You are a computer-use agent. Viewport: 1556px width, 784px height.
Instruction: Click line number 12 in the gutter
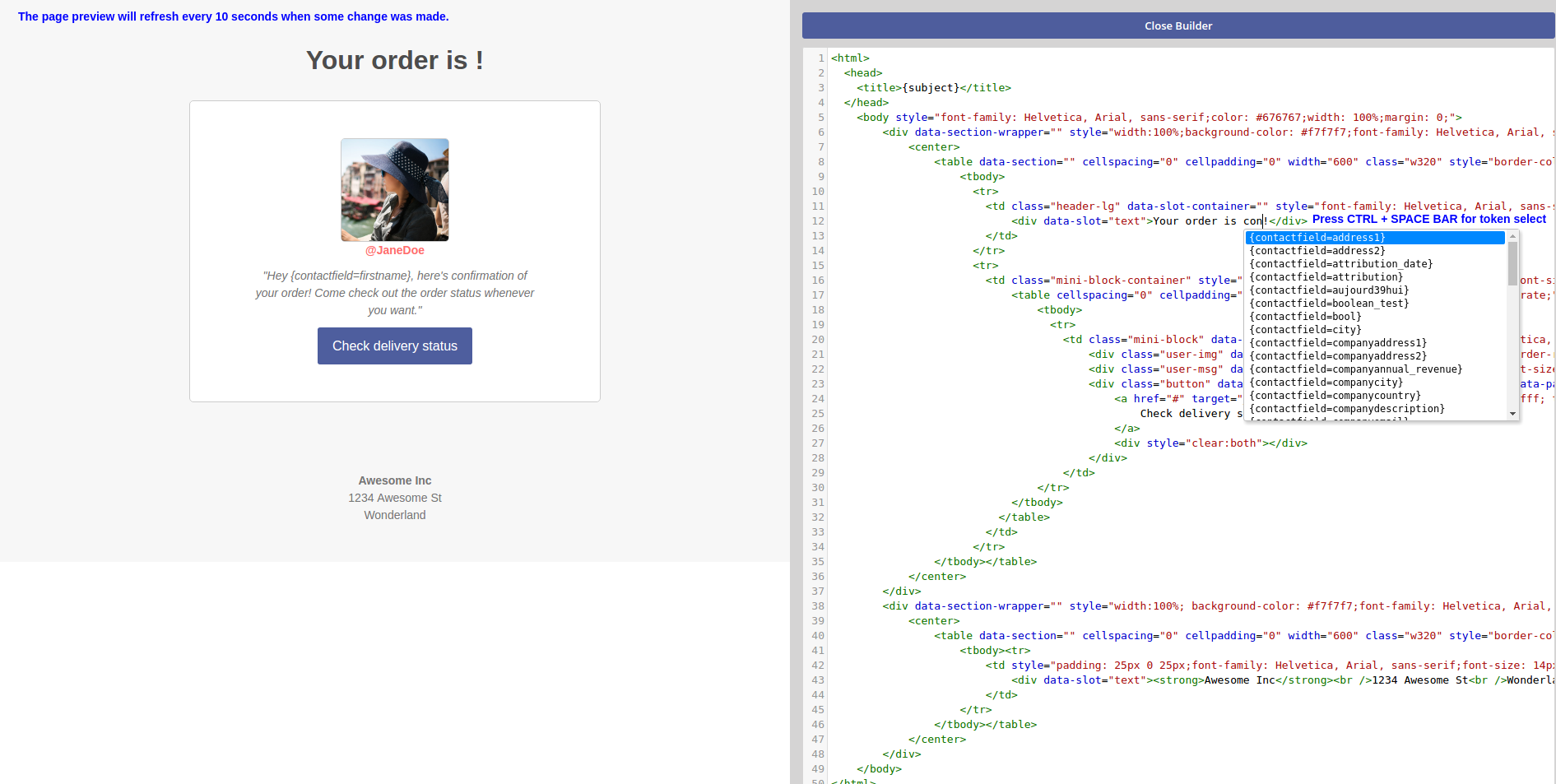[x=818, y=221]
